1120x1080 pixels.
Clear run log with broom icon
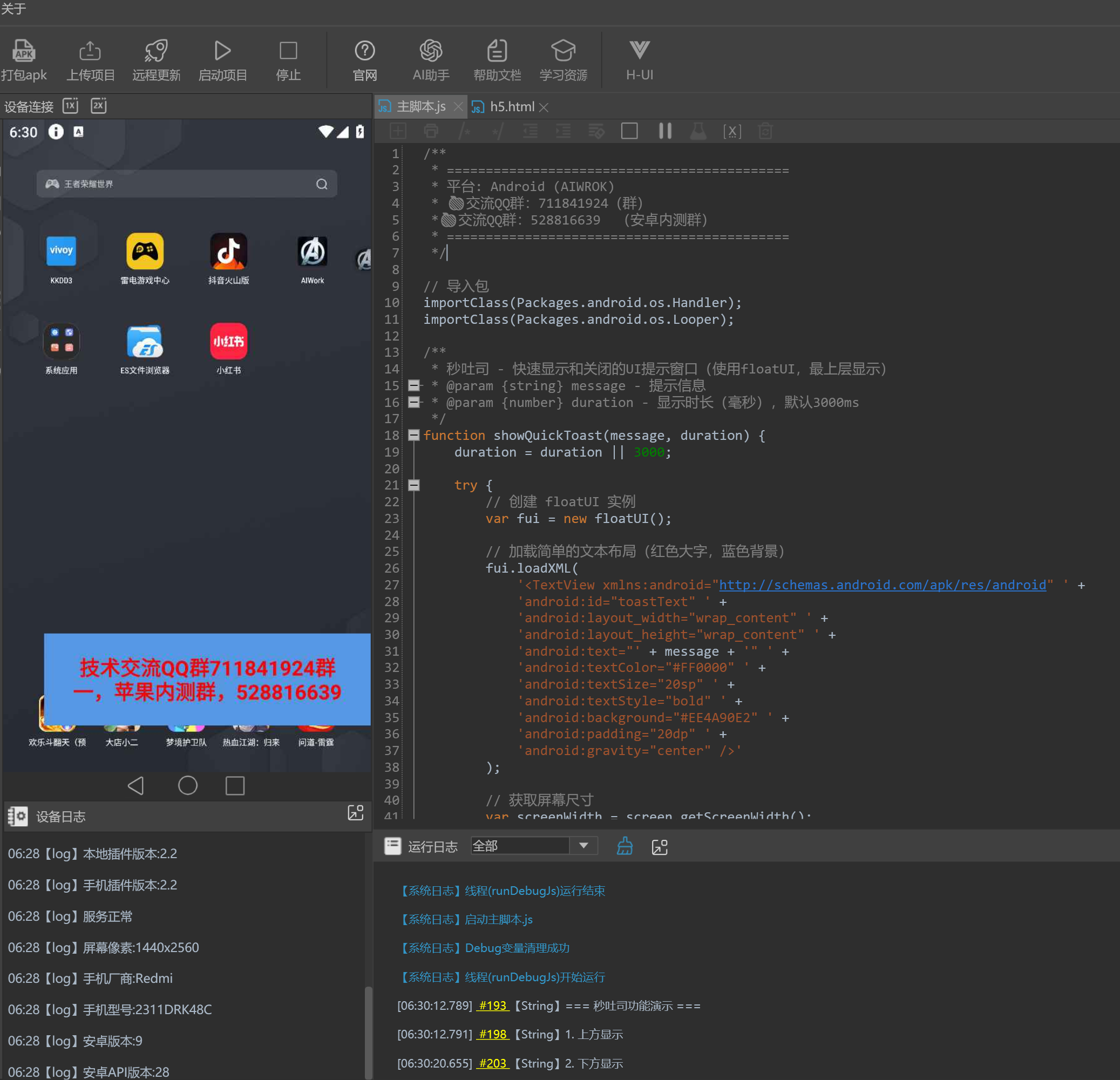[x=625, y=846]
